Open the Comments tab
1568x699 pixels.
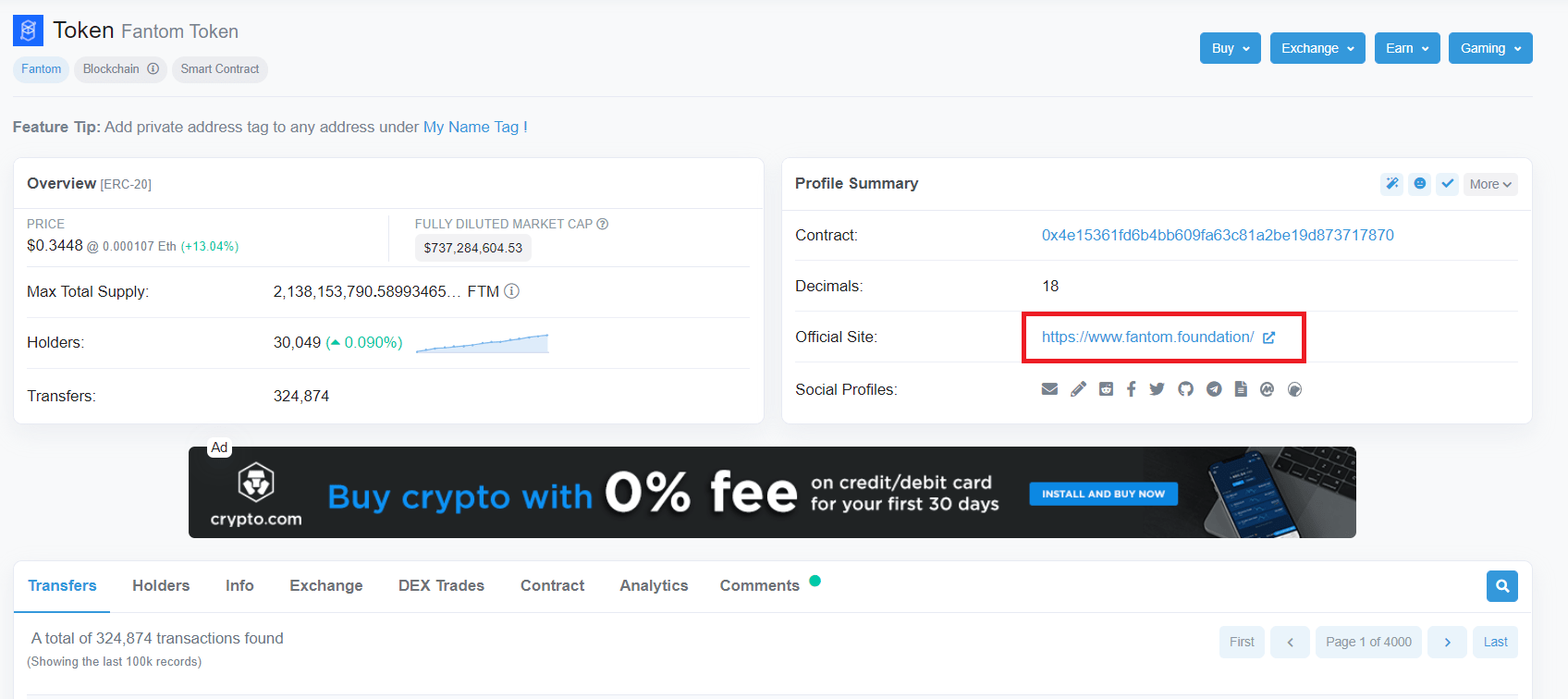coord(760,585)
